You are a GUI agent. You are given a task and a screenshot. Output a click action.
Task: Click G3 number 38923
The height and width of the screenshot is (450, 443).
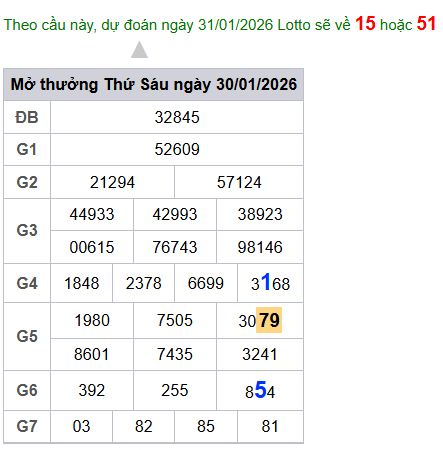point(260,214)
